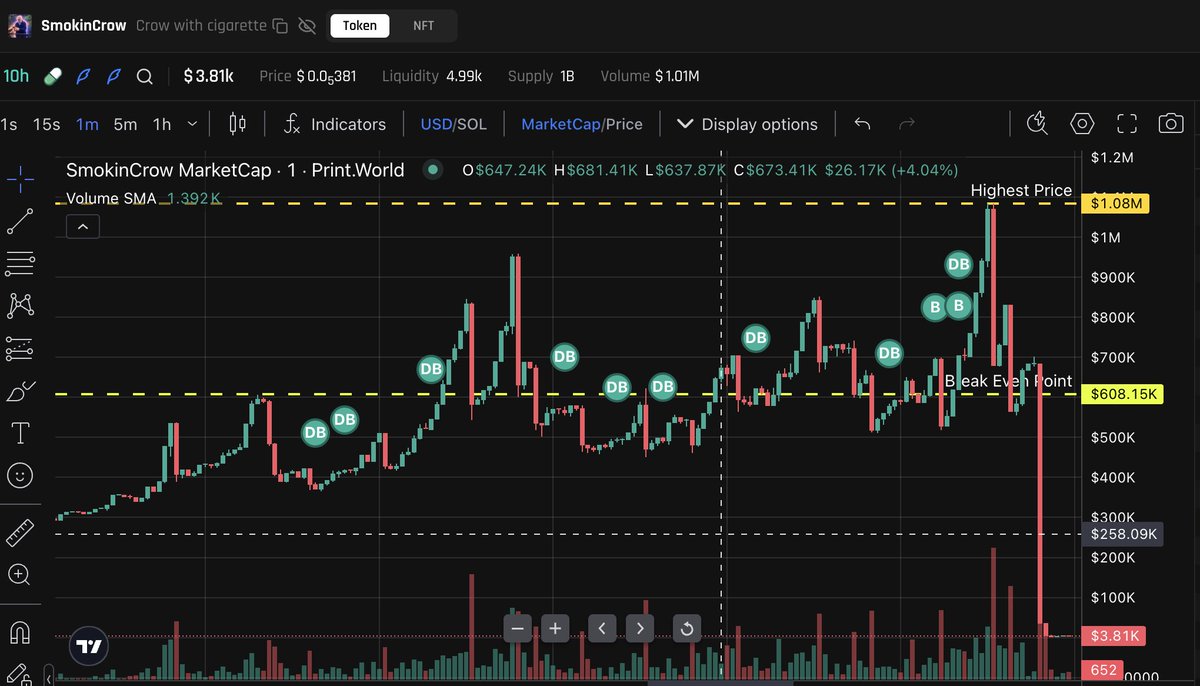Click the red $3.81K current price label

(x=1112, y=636)
